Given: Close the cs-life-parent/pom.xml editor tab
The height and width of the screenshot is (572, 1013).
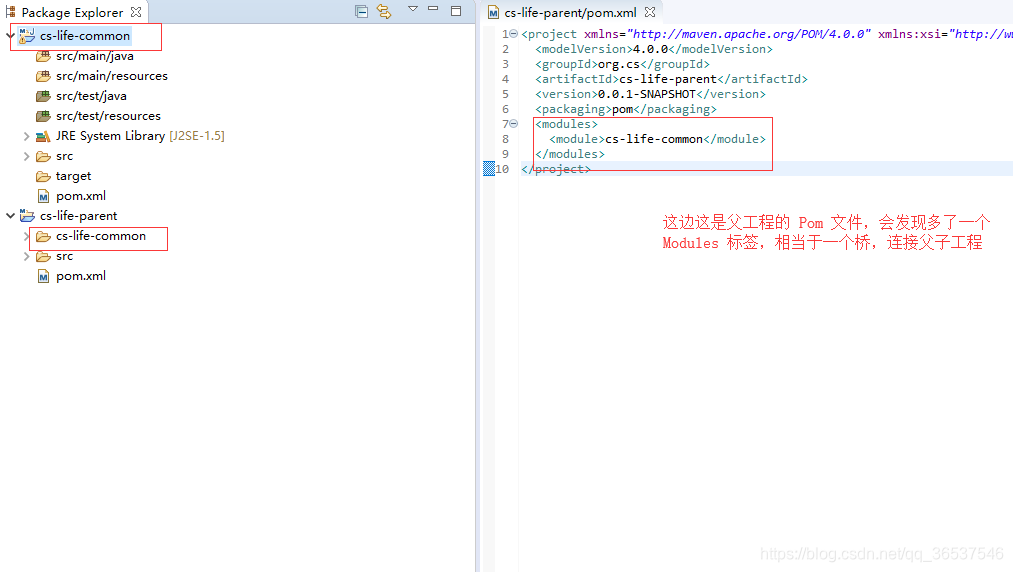Looking at the screenshot, I should [650, 12].
